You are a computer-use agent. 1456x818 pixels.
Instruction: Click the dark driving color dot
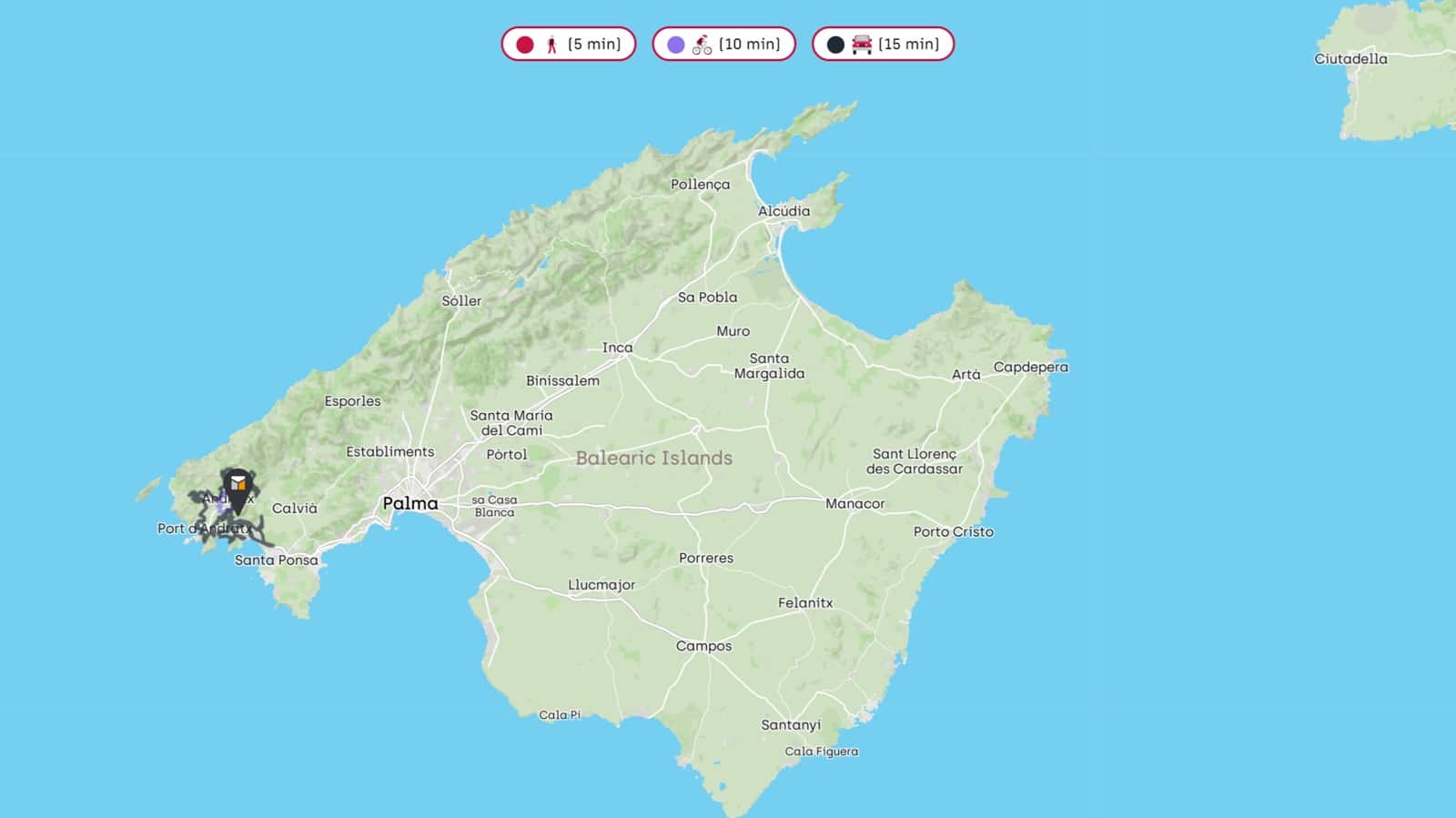pyautogui.click(x=835, y=45)
